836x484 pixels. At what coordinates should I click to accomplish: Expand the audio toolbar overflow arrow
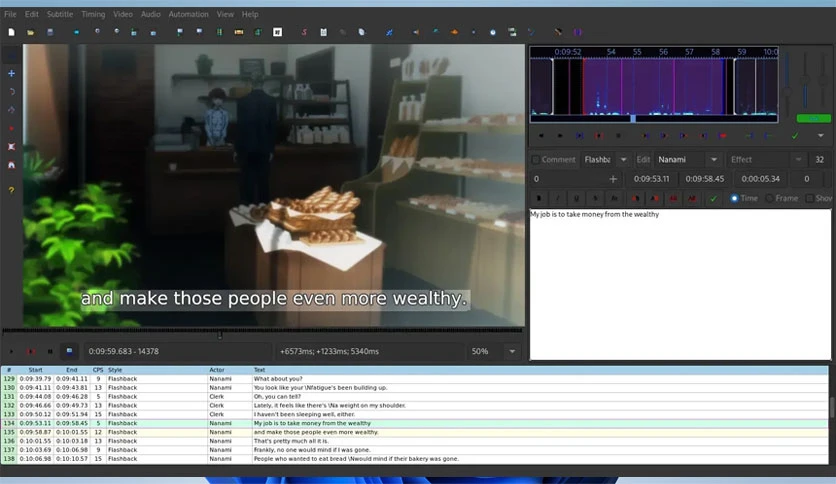pyautogui.click(x=821, y=135)
